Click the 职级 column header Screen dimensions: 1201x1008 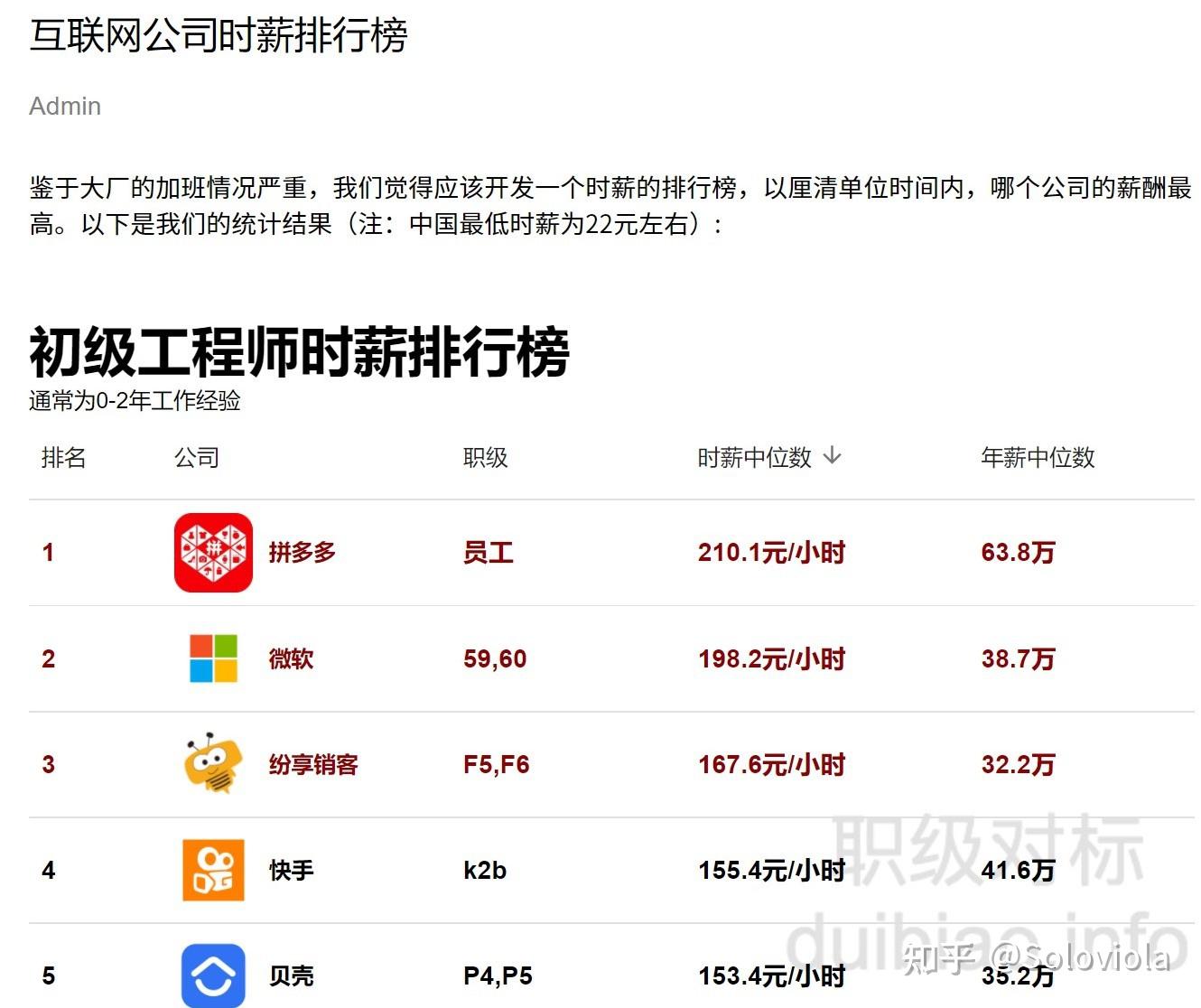(486, 458)
